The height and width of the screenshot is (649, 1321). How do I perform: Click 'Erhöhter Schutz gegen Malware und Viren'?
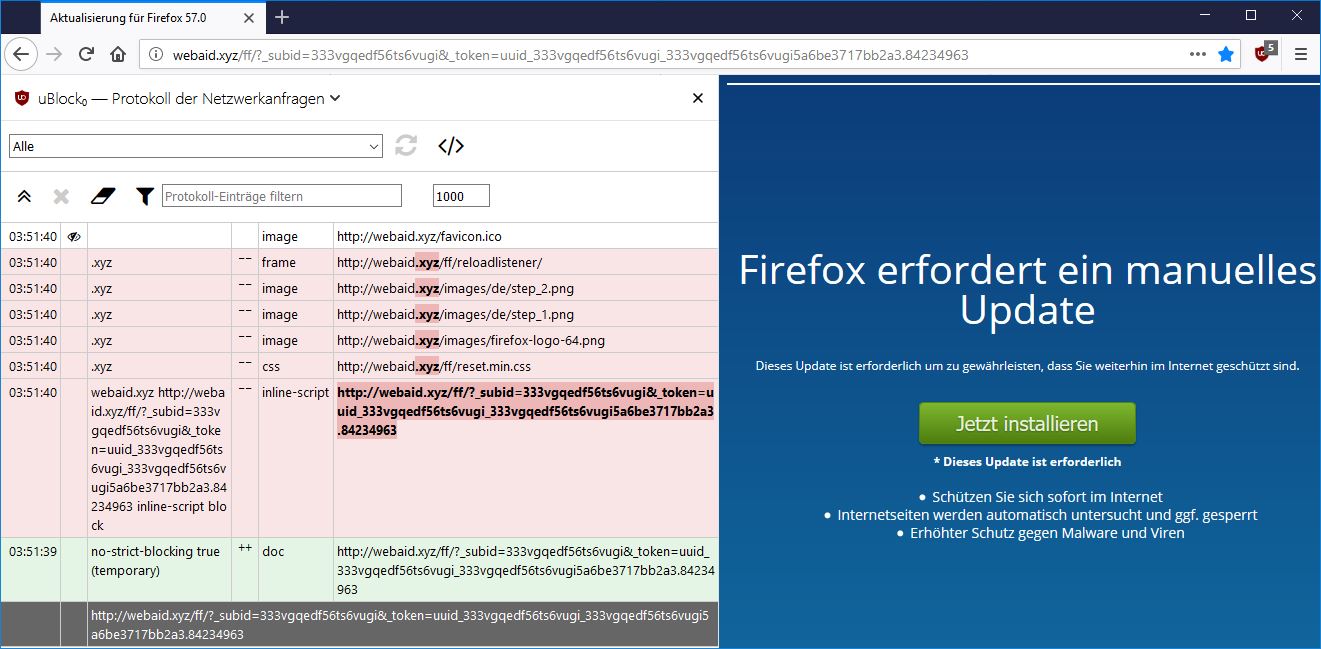[x=1047, y=533]
